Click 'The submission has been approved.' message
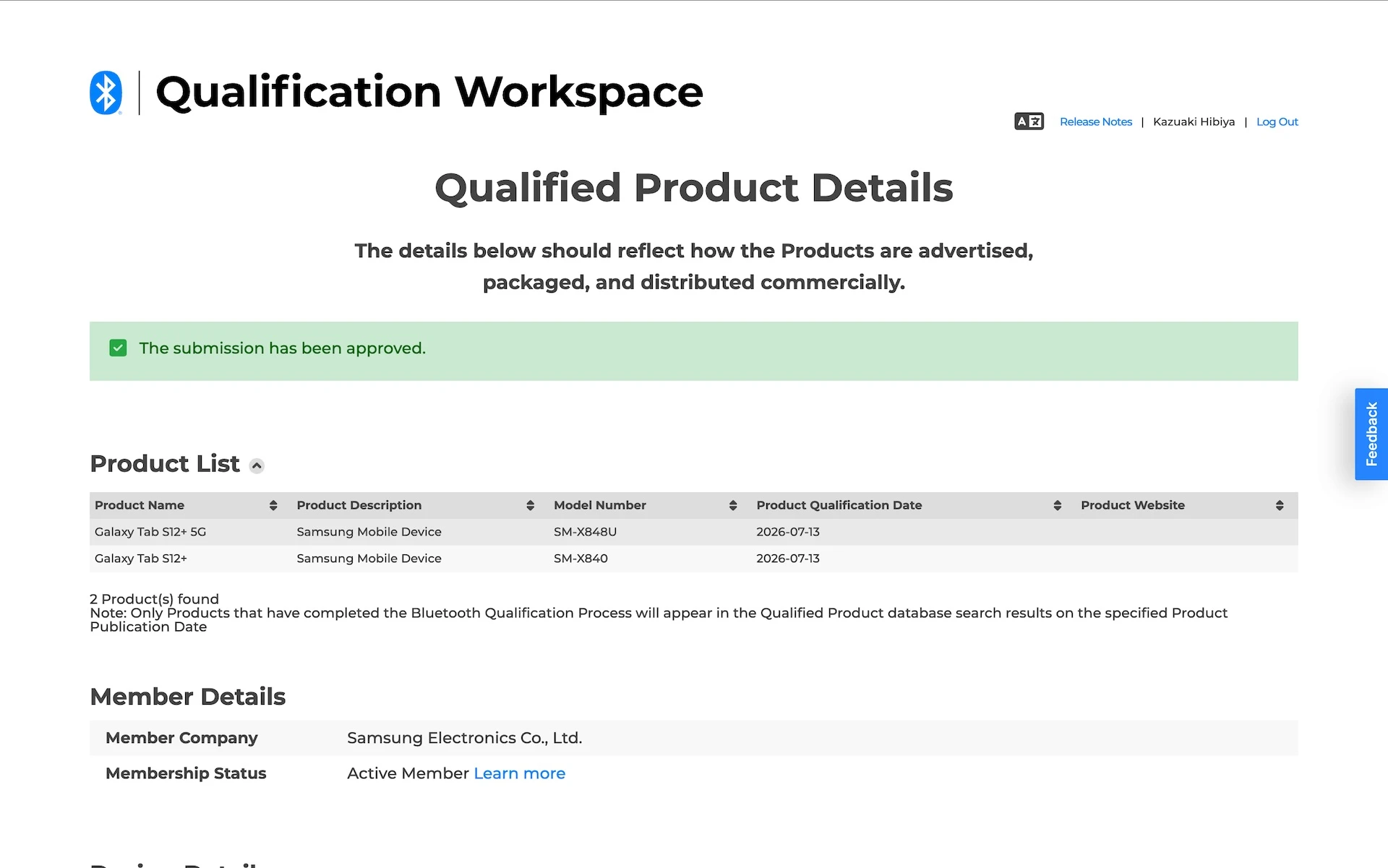Image resolution: width=1388 pixels, height=868 pixels. (x=282, y=348)
